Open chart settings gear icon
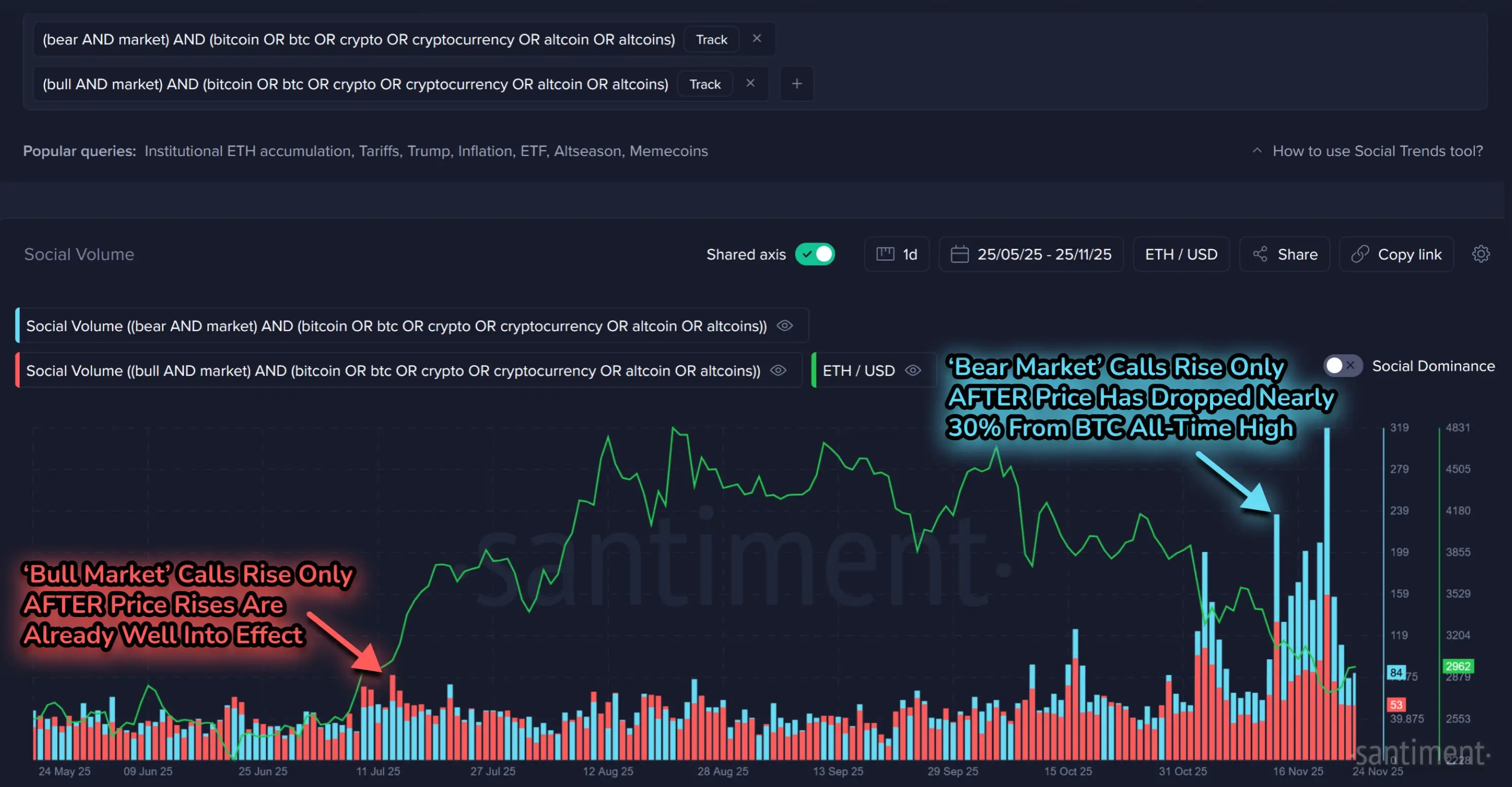 (x=1480, y=254)
